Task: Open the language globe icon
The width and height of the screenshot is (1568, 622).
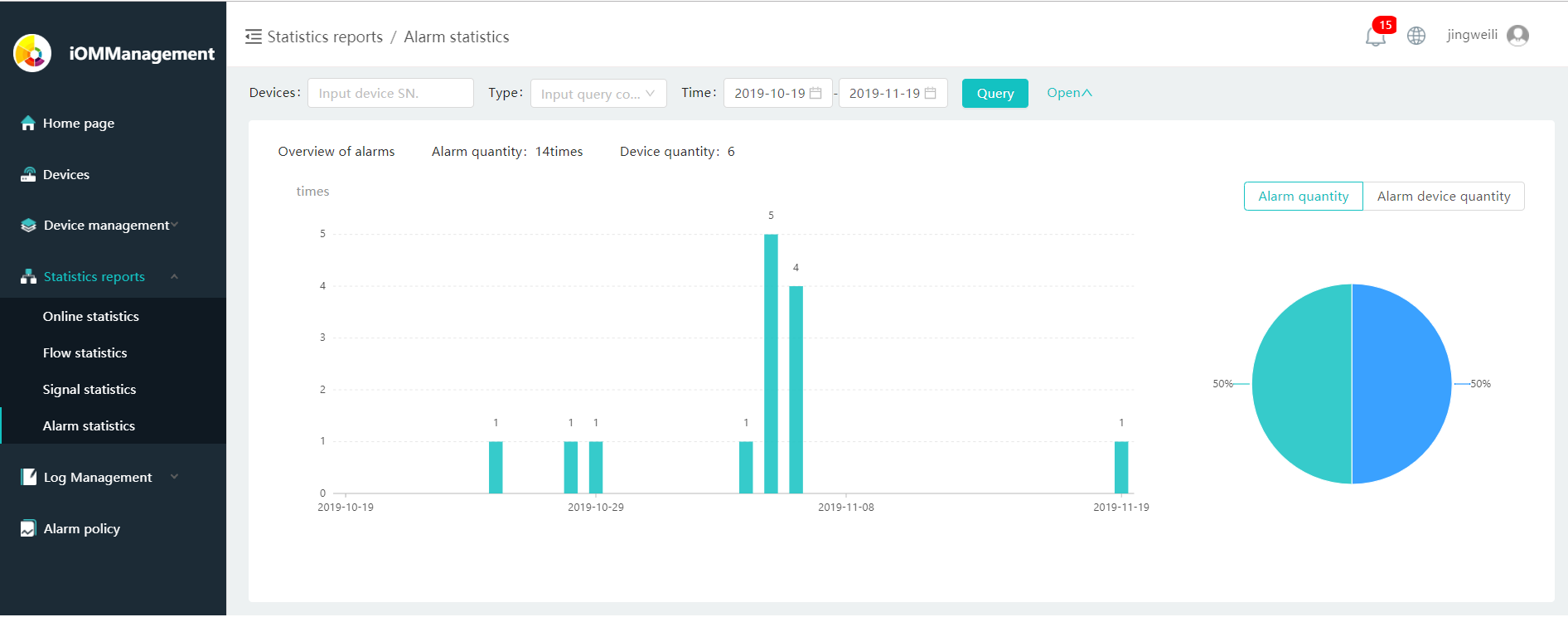Action: pyautogui.click(x=1416, y=36)
